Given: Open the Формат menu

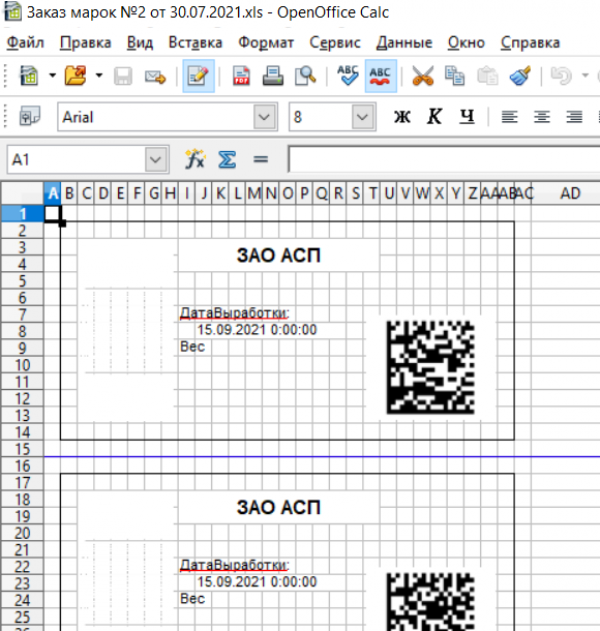Looking at the screenshot, I should pyautogui.click(x=266, y=43).
